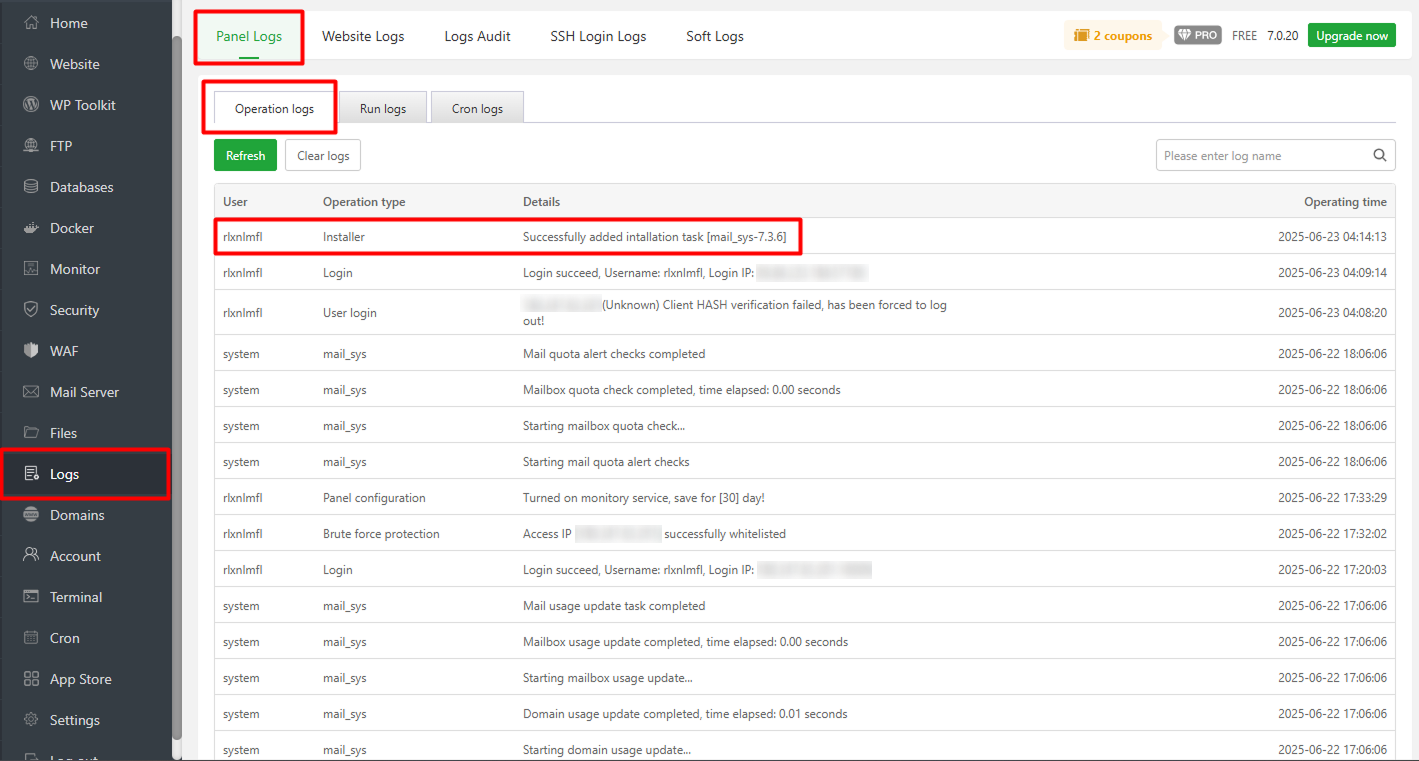Click the Refresh button

(x=245, y=155)
